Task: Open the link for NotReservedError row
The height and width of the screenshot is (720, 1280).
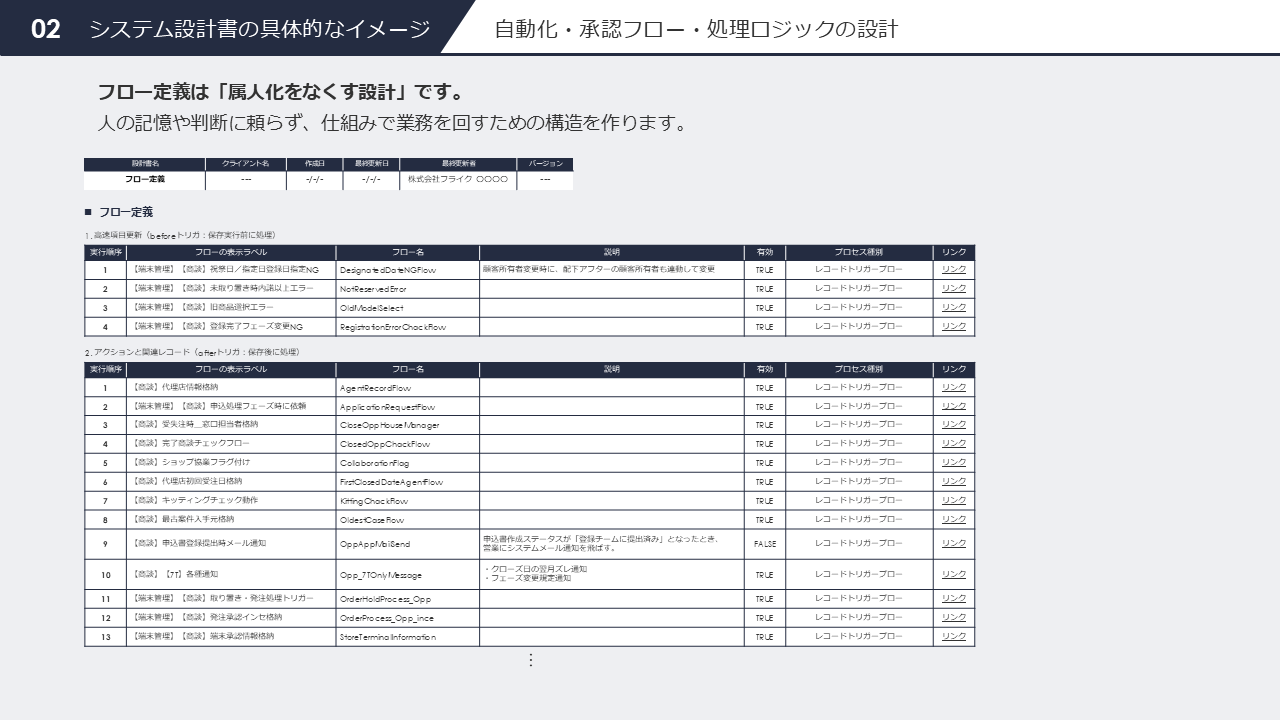Action: 954,288
